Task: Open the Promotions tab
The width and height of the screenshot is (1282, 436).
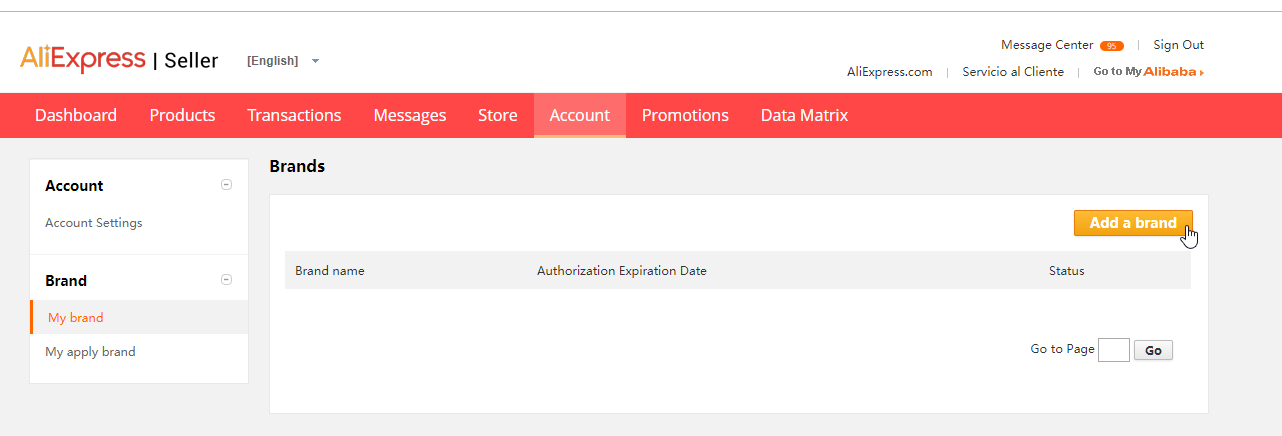Action: [x=685, y=115]
